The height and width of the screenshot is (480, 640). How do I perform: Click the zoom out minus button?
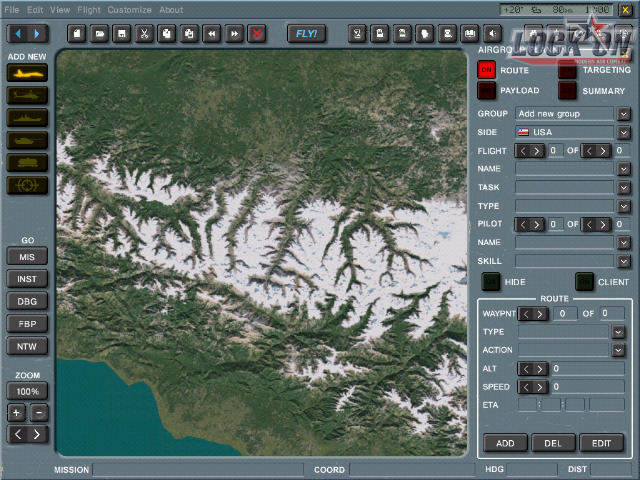click(x=38, y=412)
